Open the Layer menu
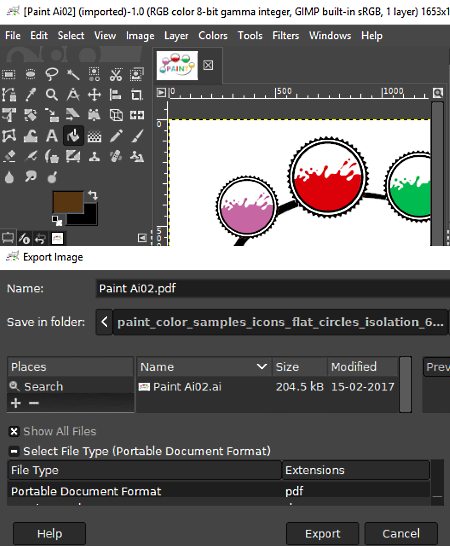Screen dimensions: 450x546 click(x=176, y=36)
